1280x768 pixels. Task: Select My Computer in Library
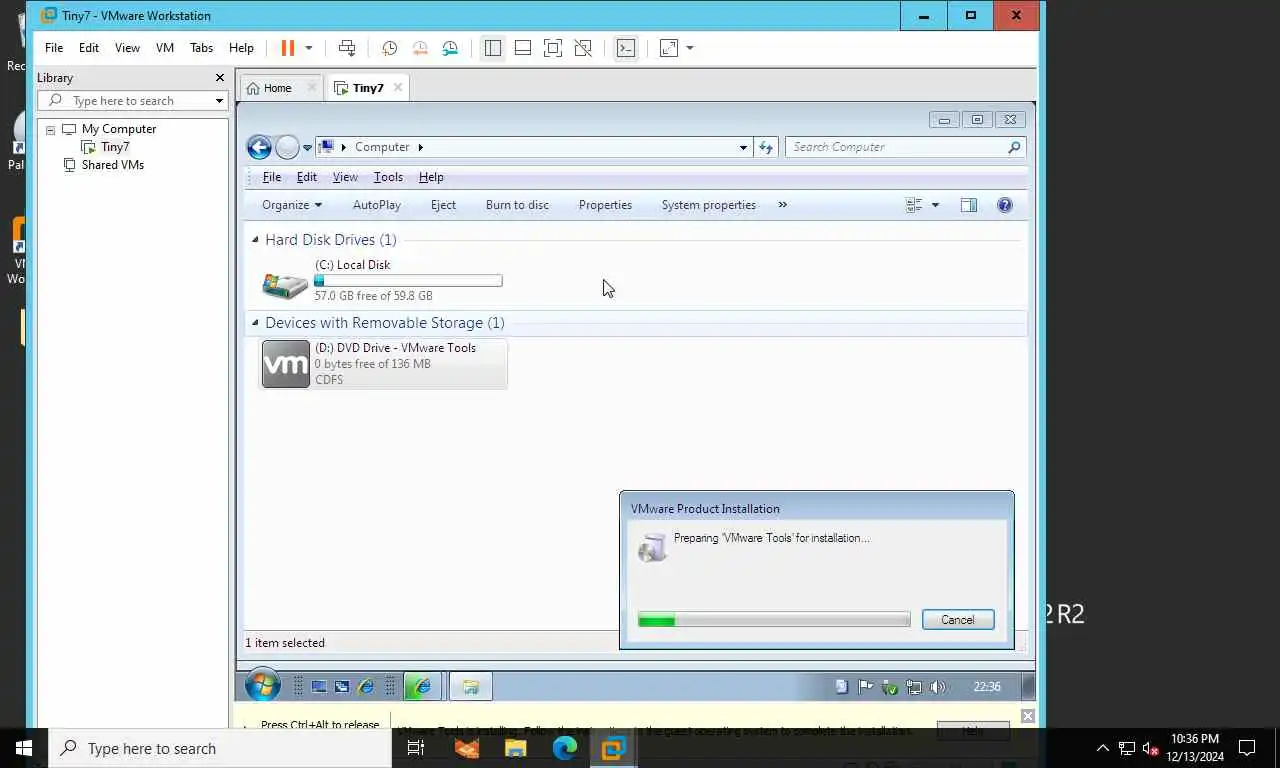pyautogui.click(x=118, y=129)
